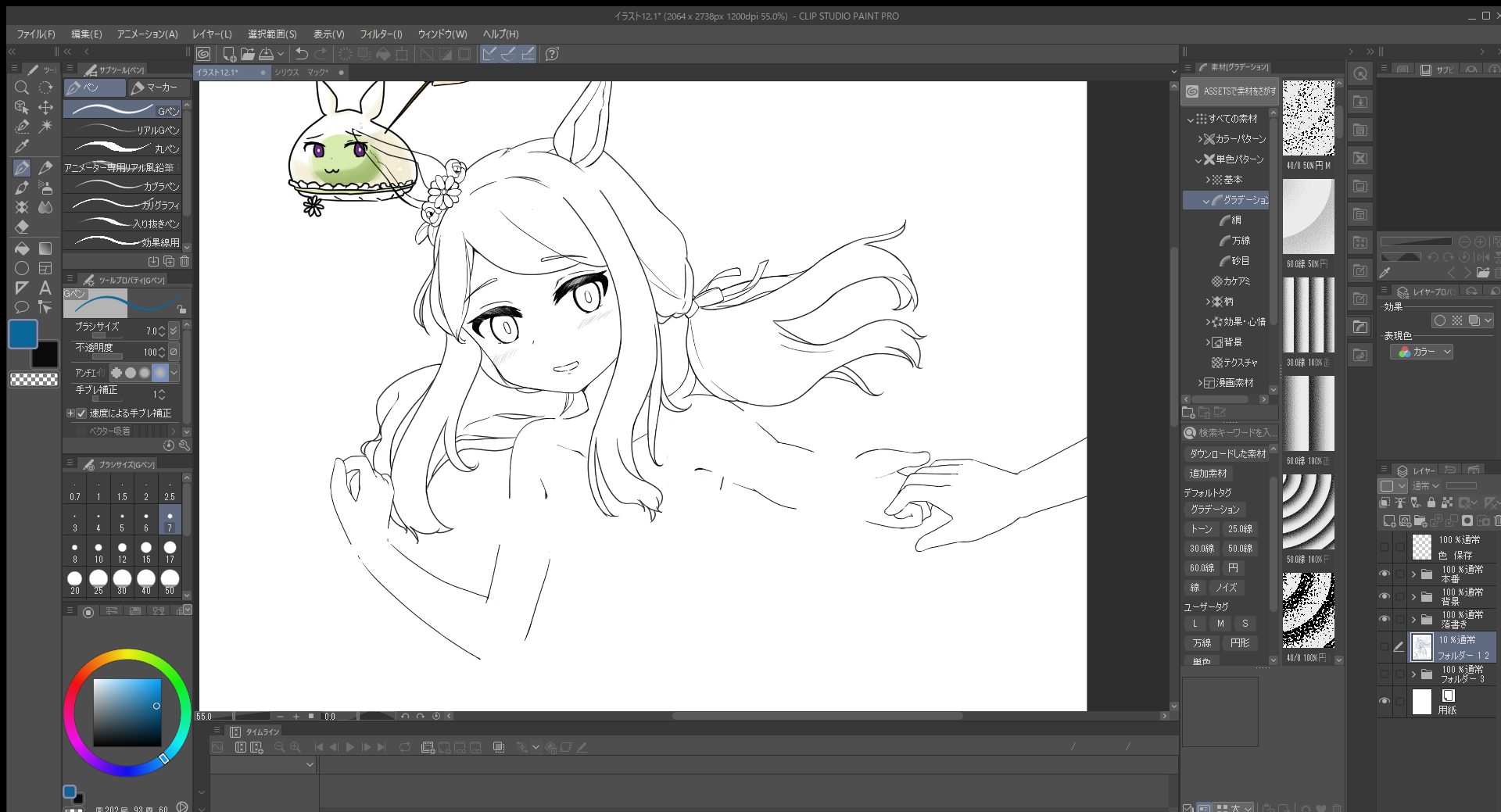Expand the 背景 layer folder
The height and width of the screenshot is (812, 1501).
coord(1413,597)
